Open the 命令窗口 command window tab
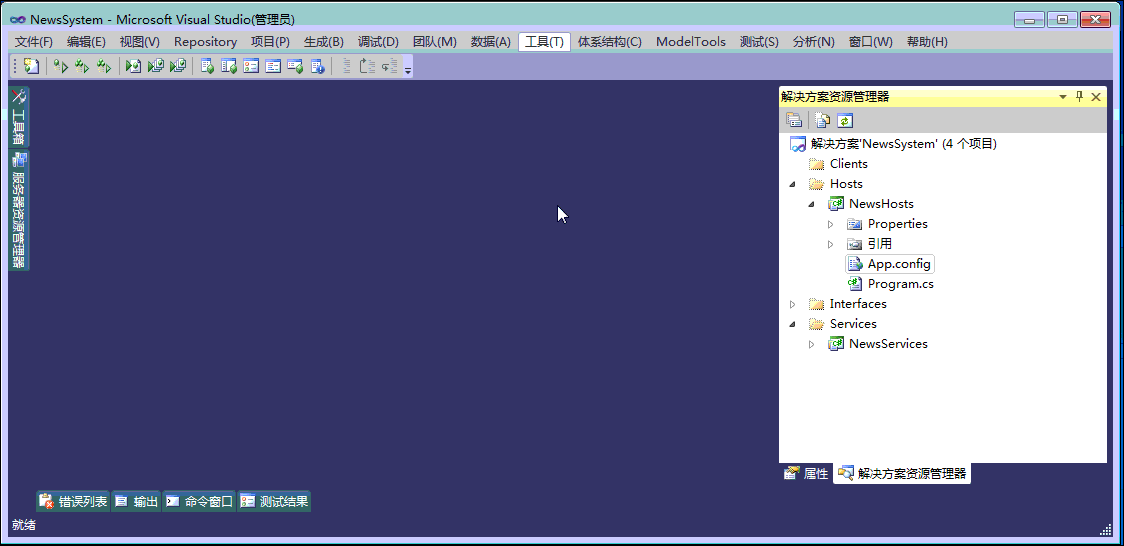 click(x=199, y=502)
